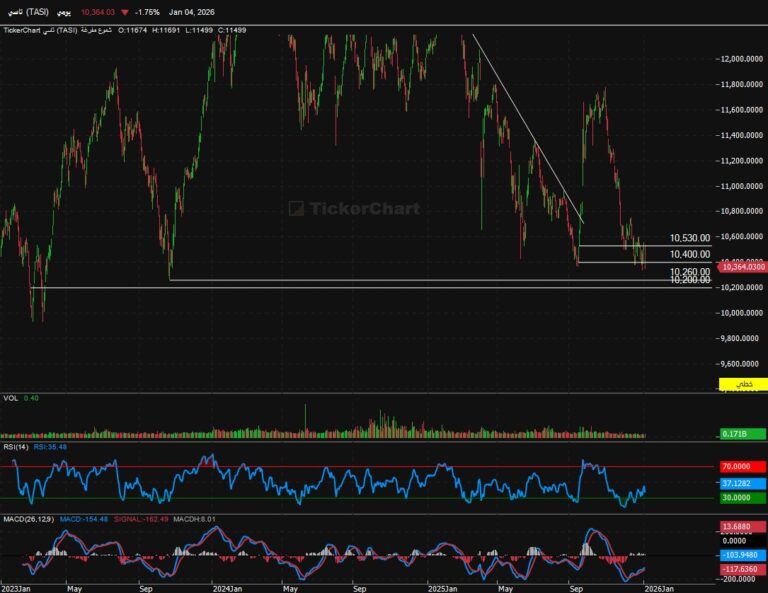This screenshot has height=593, width=768.
Task: Click the yellow scale-type button on the price axis
Action: (742, 384)
